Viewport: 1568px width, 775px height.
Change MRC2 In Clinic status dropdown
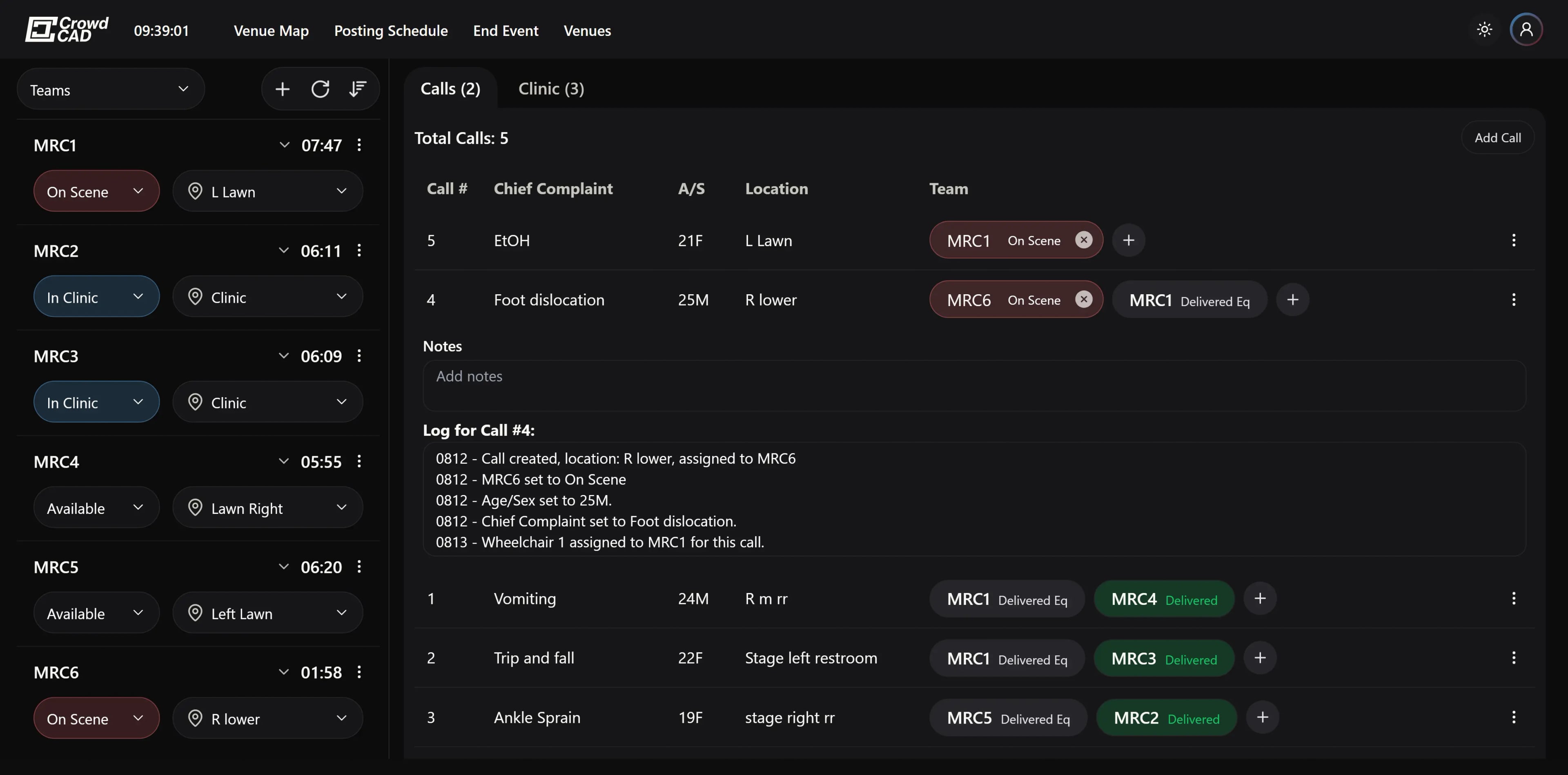pos(96,297)
